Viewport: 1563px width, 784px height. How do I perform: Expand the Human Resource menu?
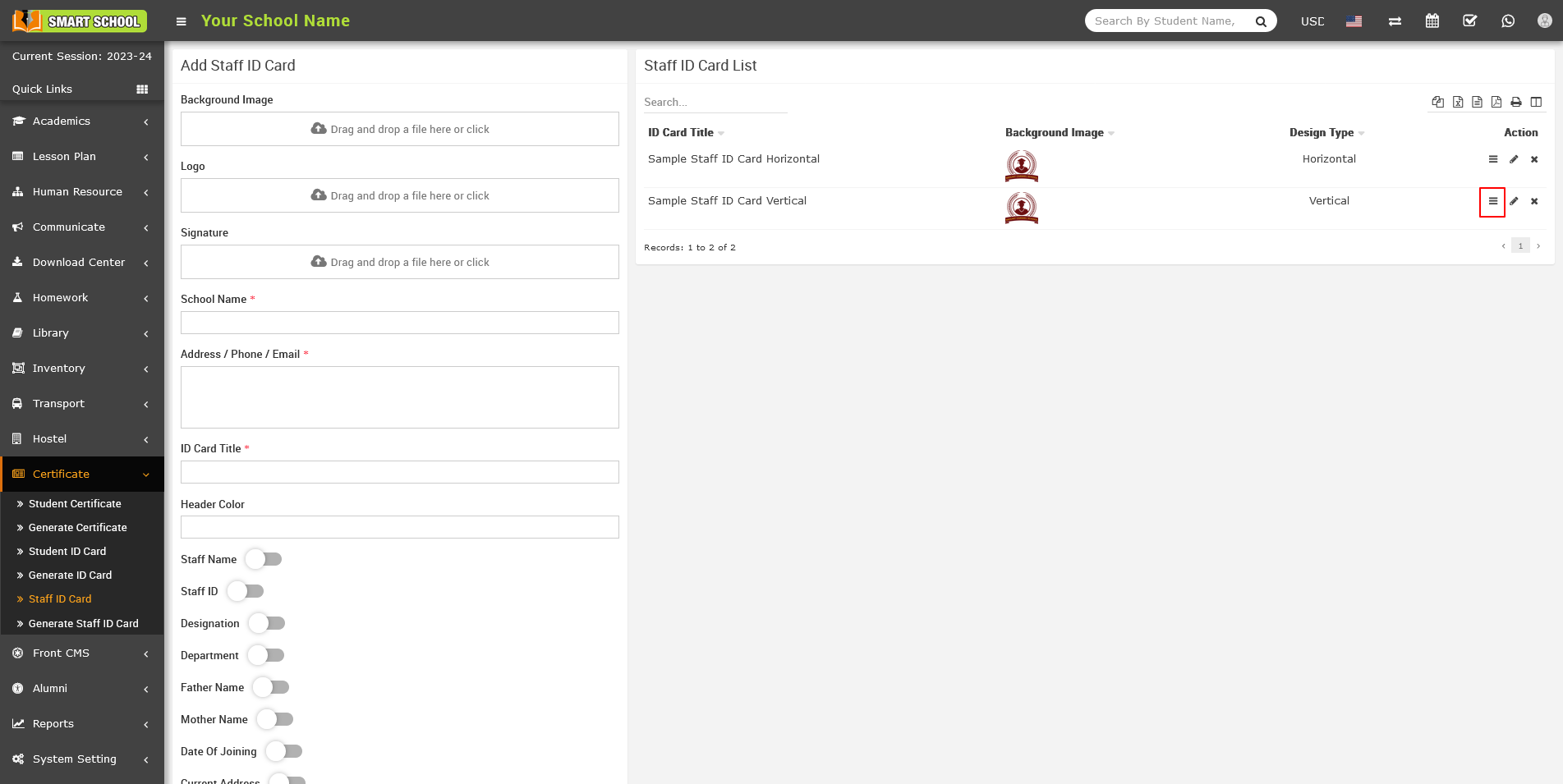(x=78, y=192)
